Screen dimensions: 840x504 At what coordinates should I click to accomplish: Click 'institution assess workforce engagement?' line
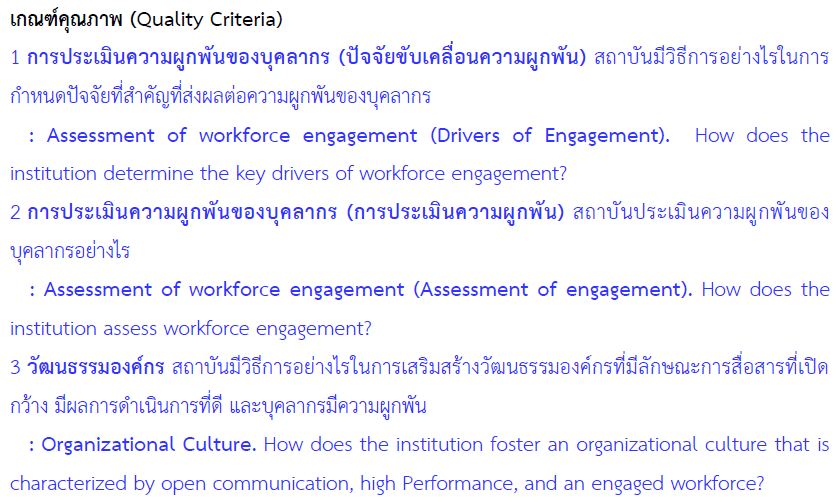pyautogui.click(x=191, y=328)
